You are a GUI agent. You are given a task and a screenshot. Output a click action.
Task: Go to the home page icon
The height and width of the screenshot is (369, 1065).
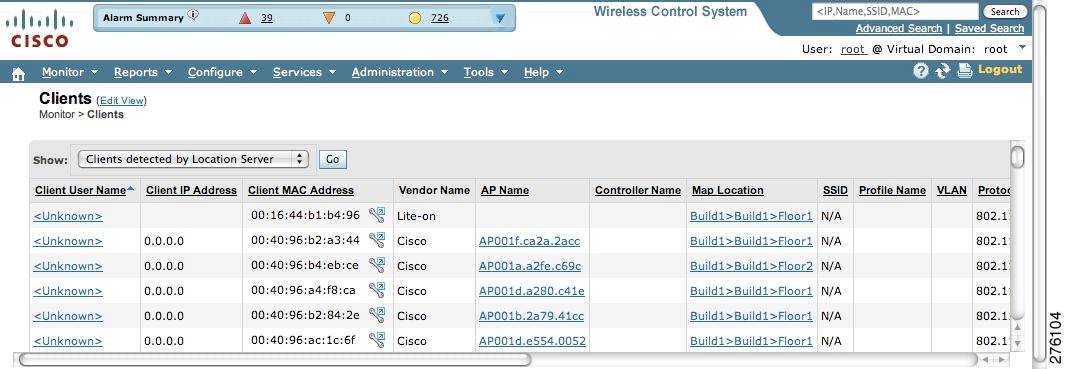tap(19, 73)
